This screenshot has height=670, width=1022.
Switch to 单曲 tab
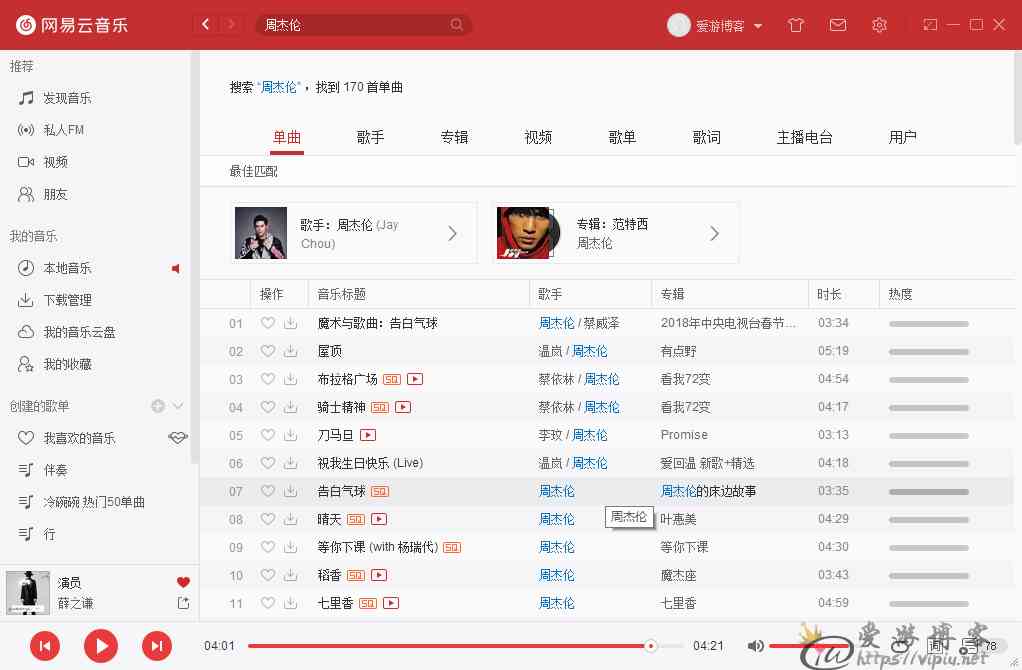pos(287,138)
